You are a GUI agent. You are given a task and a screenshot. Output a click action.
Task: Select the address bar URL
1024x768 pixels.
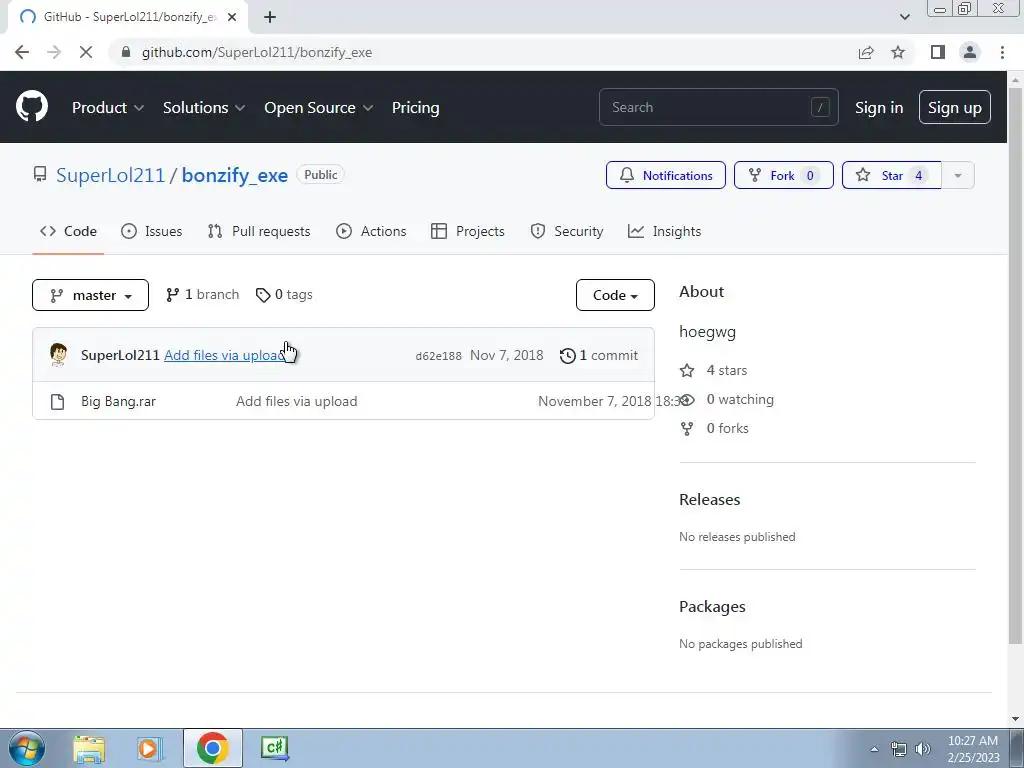(257, 52)
